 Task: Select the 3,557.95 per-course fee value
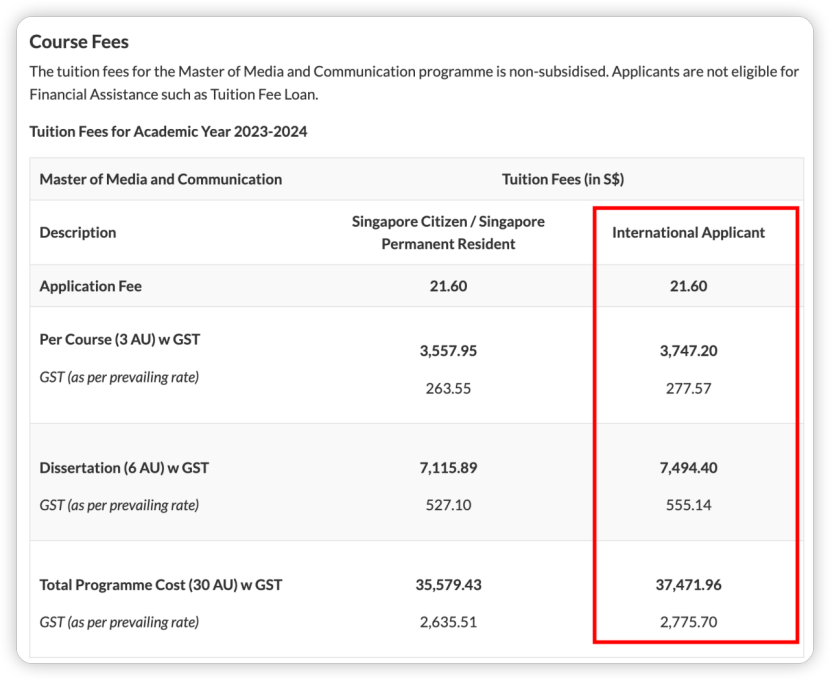[448, 351]
